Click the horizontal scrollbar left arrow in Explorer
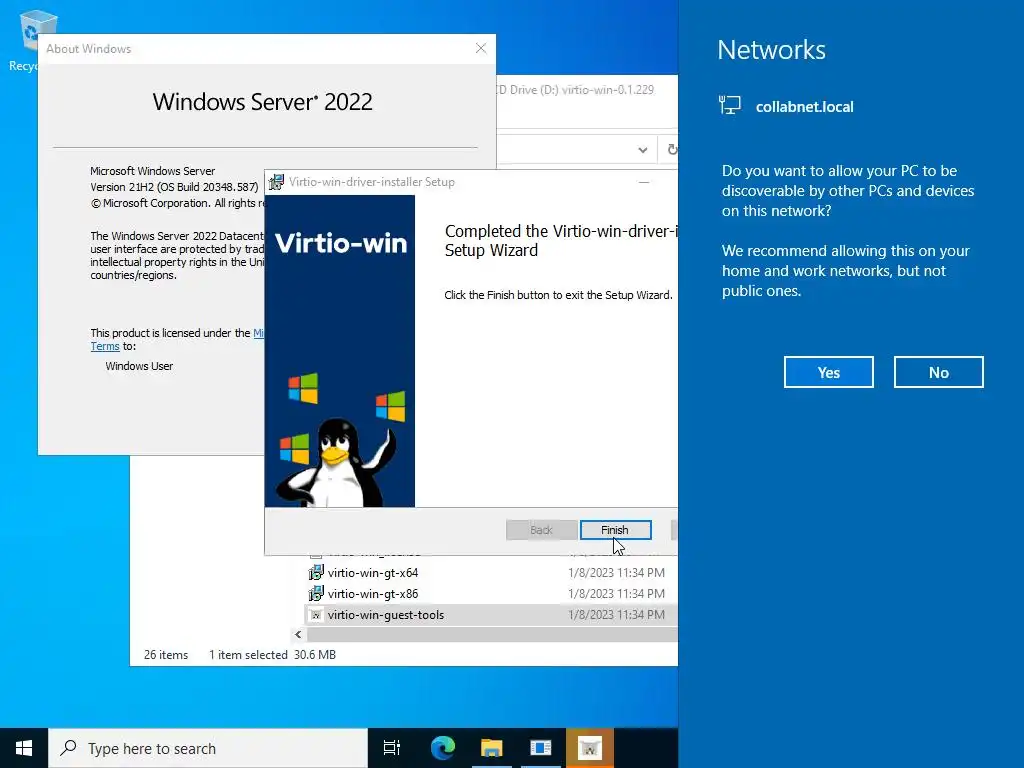The image size is (1024, 768). pos(298,634)
